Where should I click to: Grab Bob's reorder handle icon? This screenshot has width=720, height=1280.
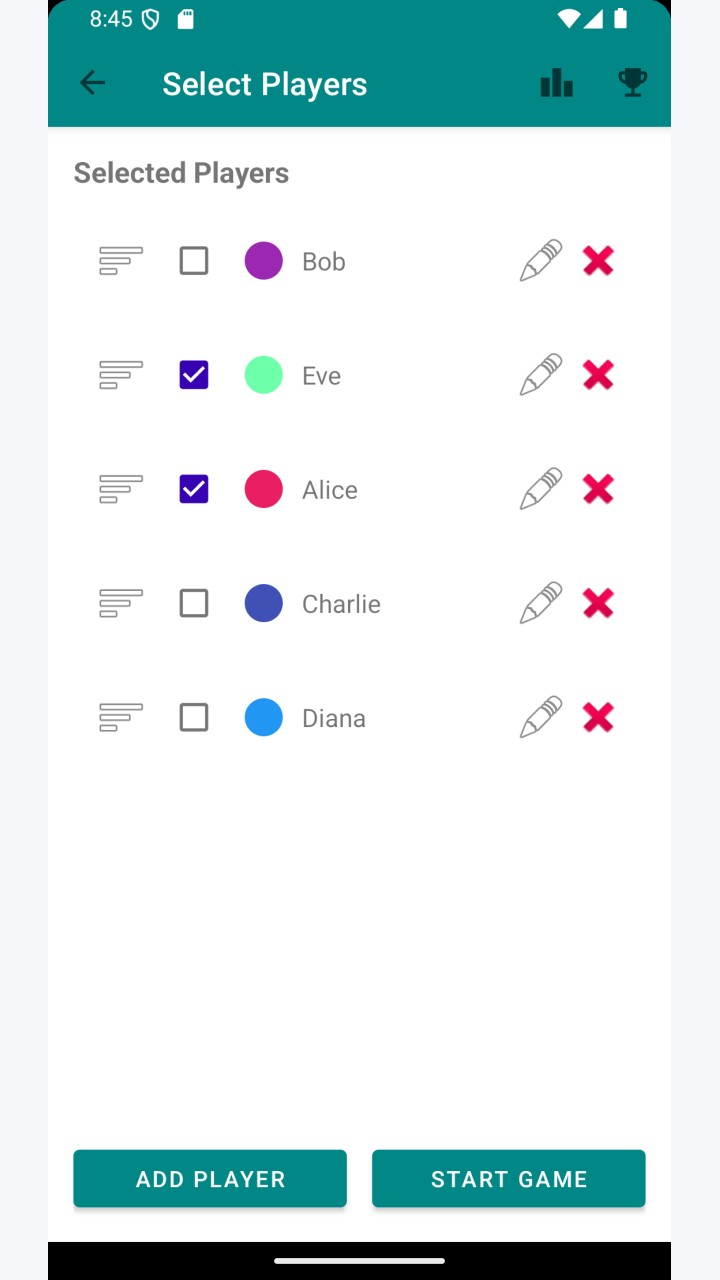pos(121,261)
